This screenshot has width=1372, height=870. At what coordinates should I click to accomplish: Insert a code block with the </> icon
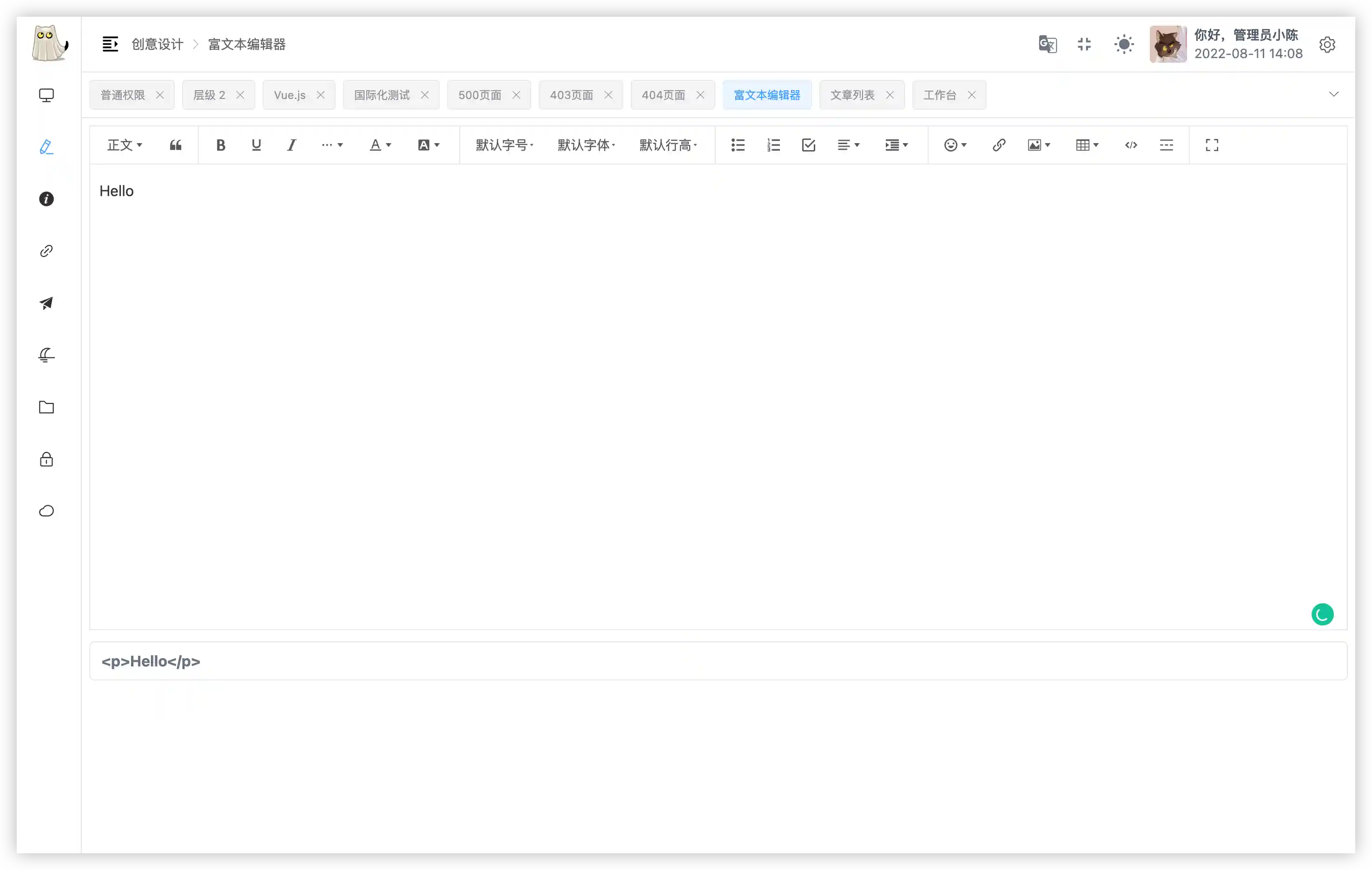tap(1131, 145)
